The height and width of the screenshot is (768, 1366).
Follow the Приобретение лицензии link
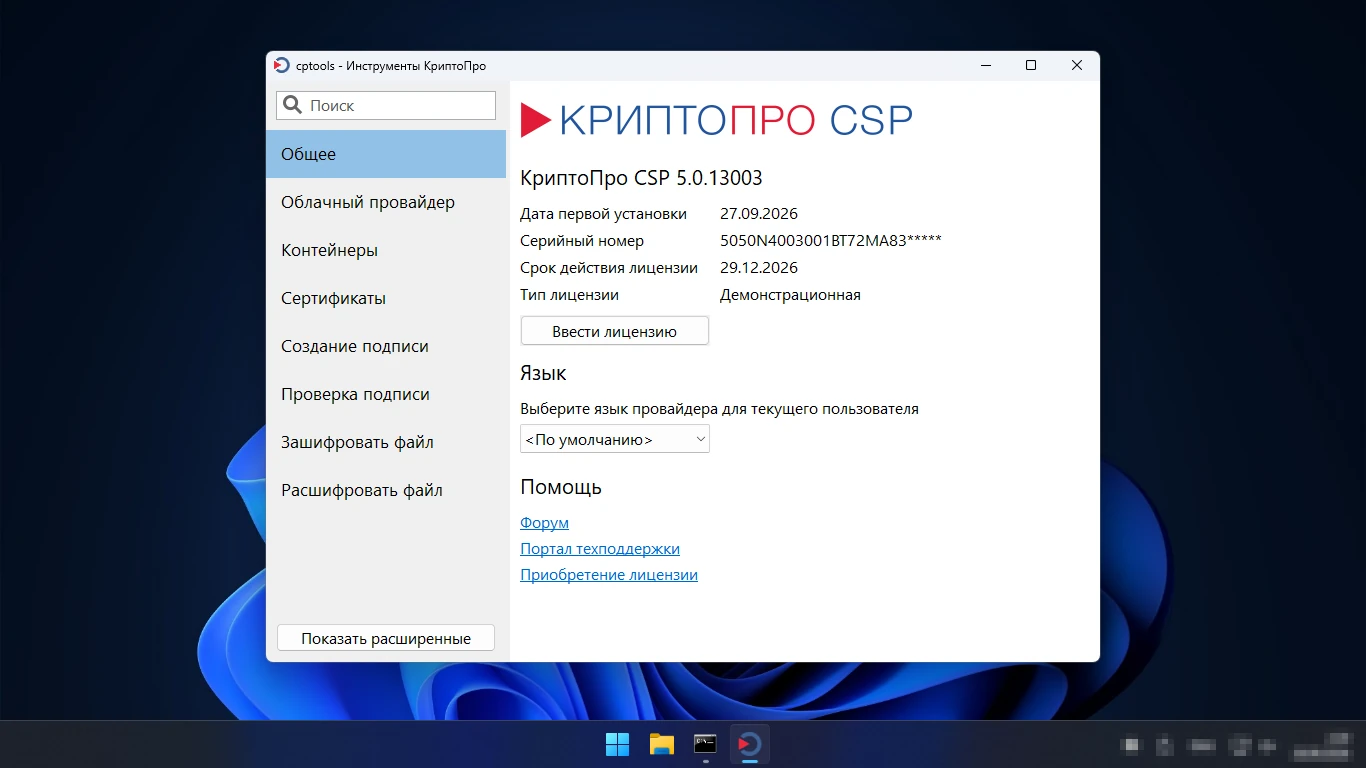[x=609, y=574]
